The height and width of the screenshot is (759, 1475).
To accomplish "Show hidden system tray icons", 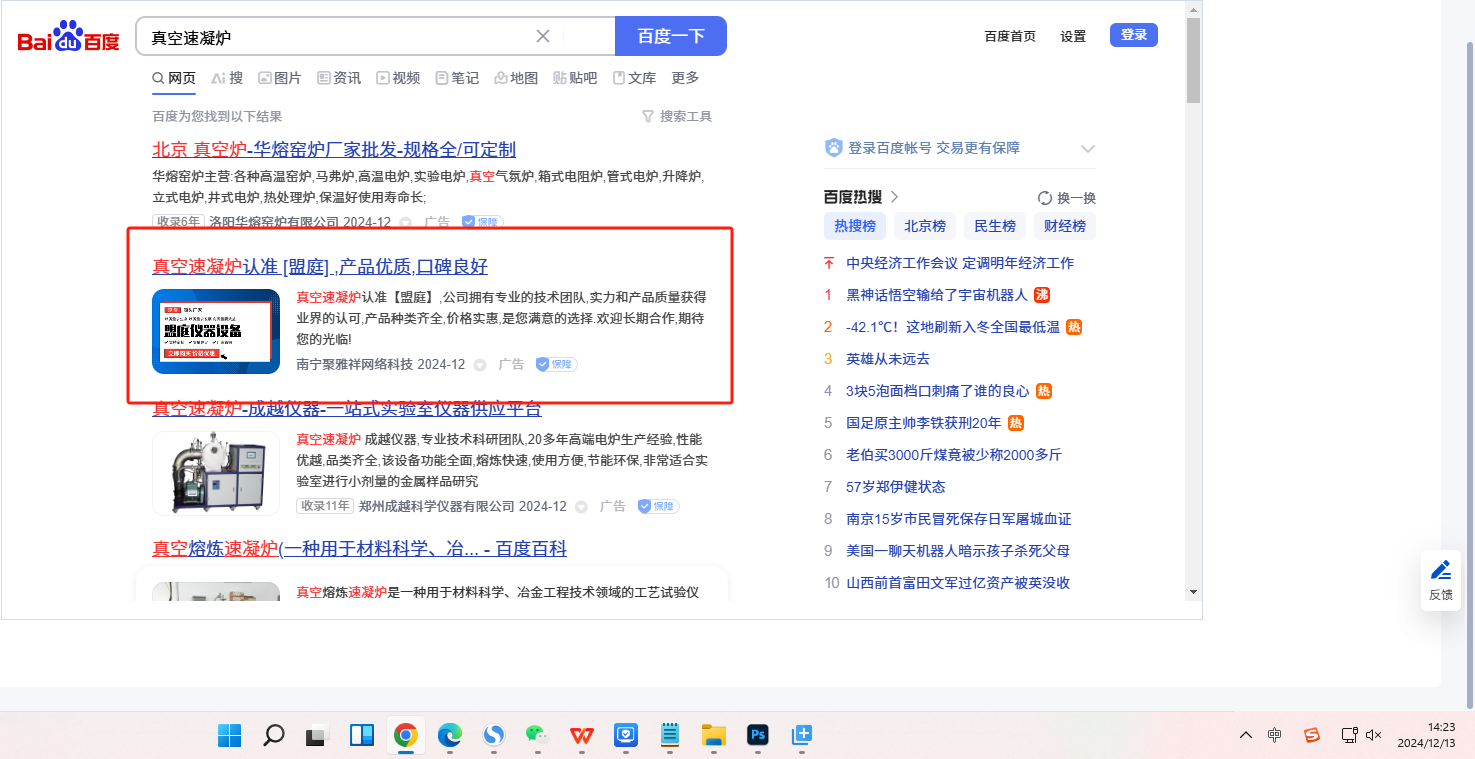I will (x=1245, y=735).
